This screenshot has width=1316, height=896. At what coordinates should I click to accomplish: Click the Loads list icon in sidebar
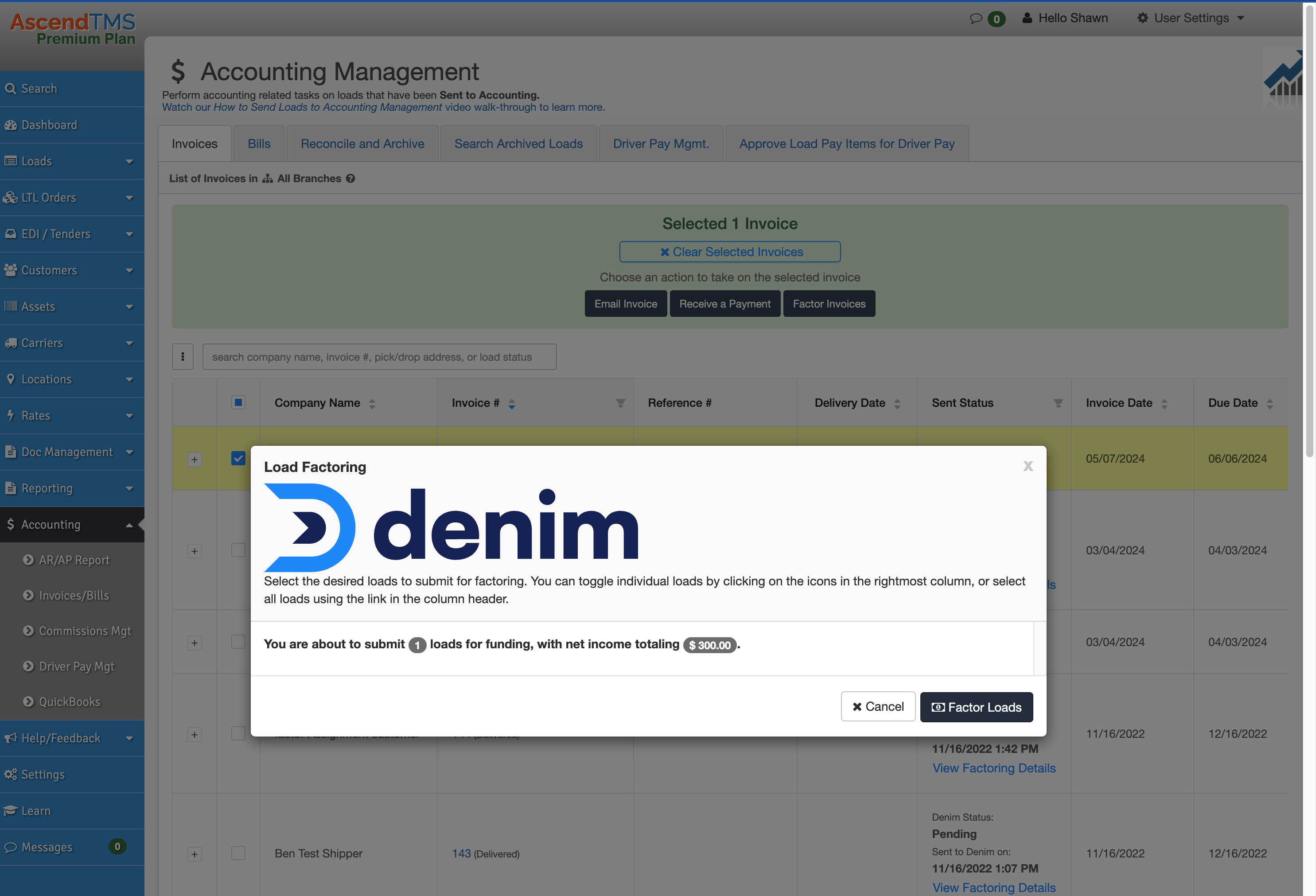[x=10, y=161]
